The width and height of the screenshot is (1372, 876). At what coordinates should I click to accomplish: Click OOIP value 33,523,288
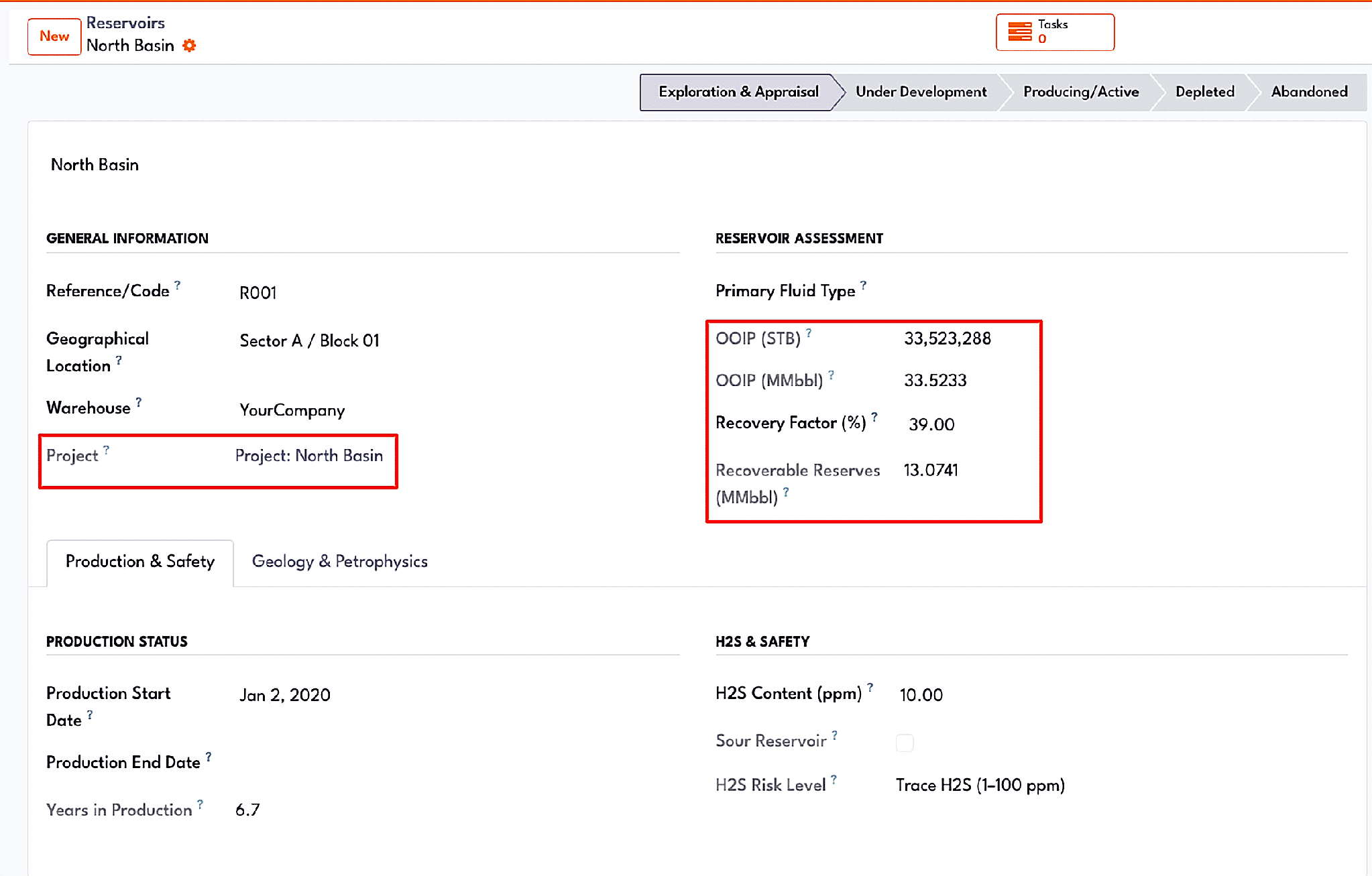pos(948,338)
